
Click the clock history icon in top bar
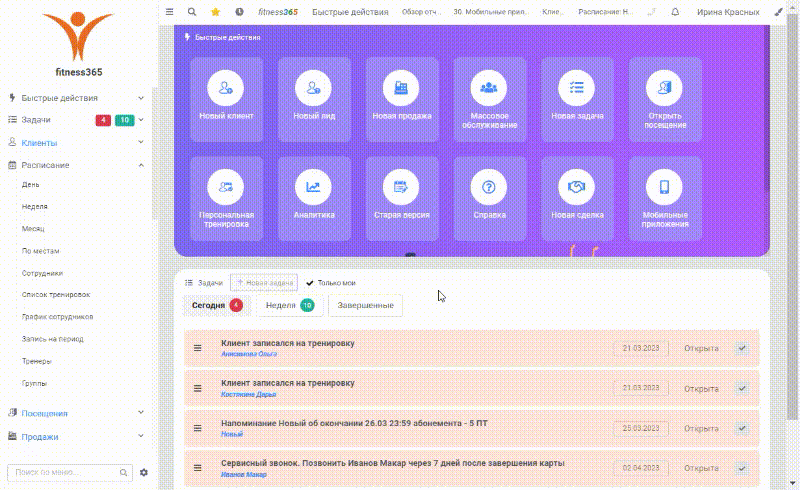click(x=239, y=12)
